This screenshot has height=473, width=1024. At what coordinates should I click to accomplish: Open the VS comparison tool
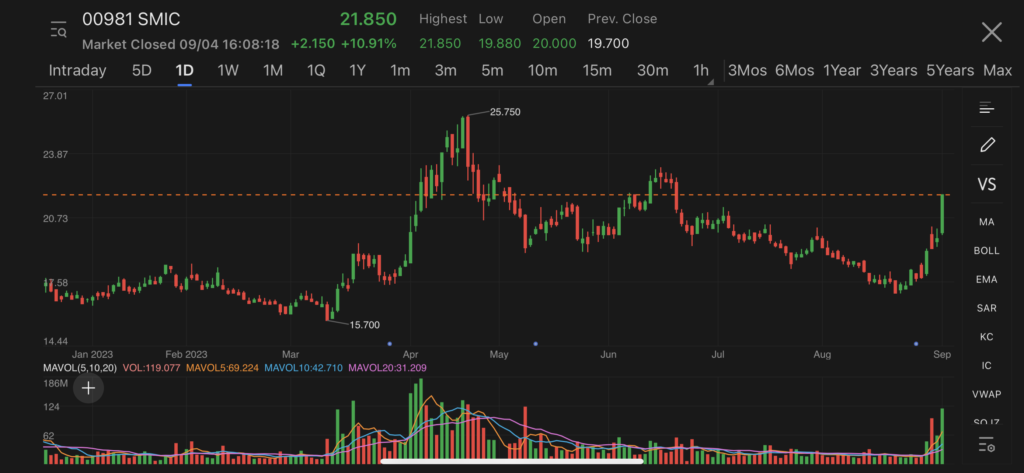click(987, 185)
